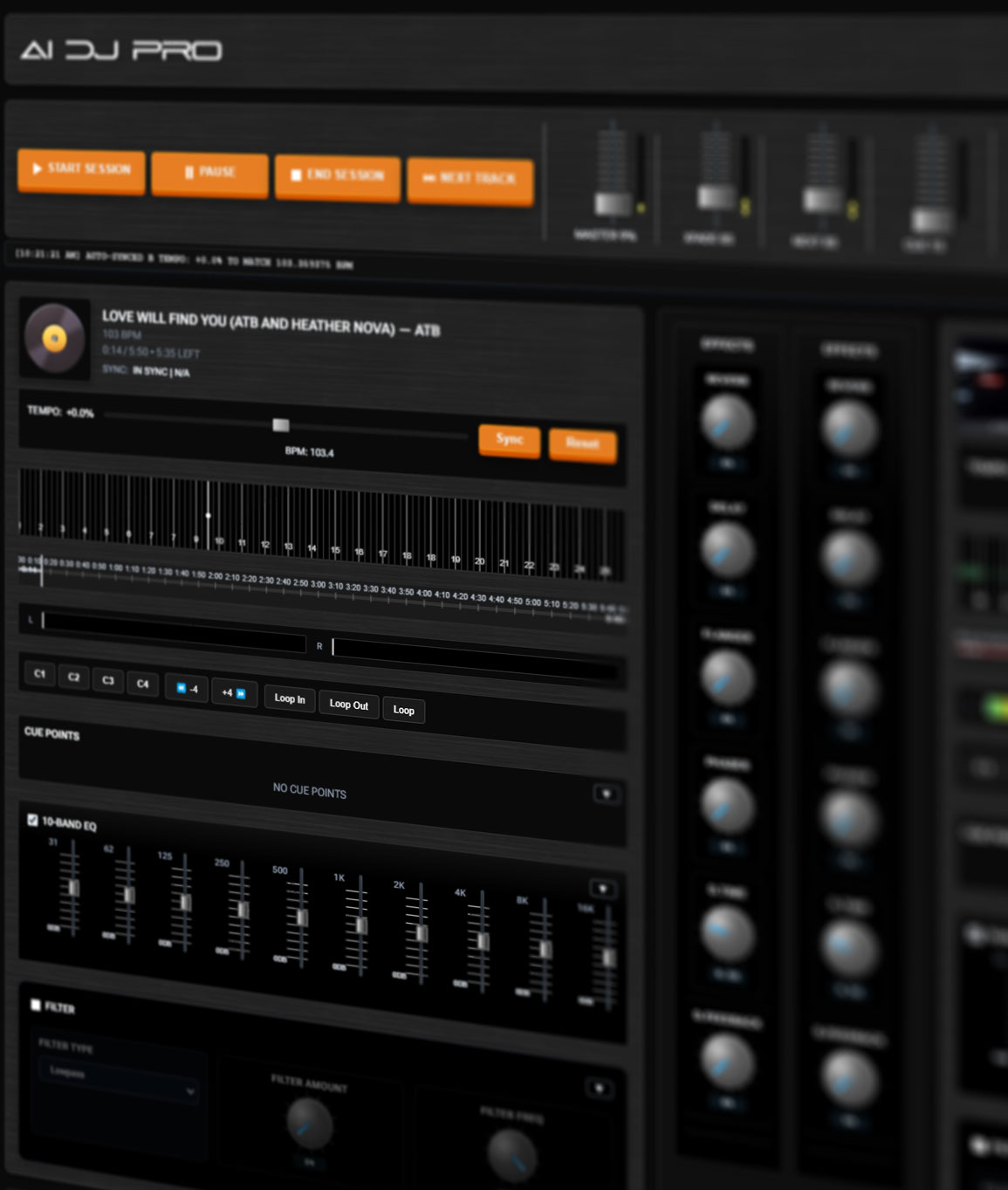
Task: Click the orange Sync button
Action: tap(509, 439)
